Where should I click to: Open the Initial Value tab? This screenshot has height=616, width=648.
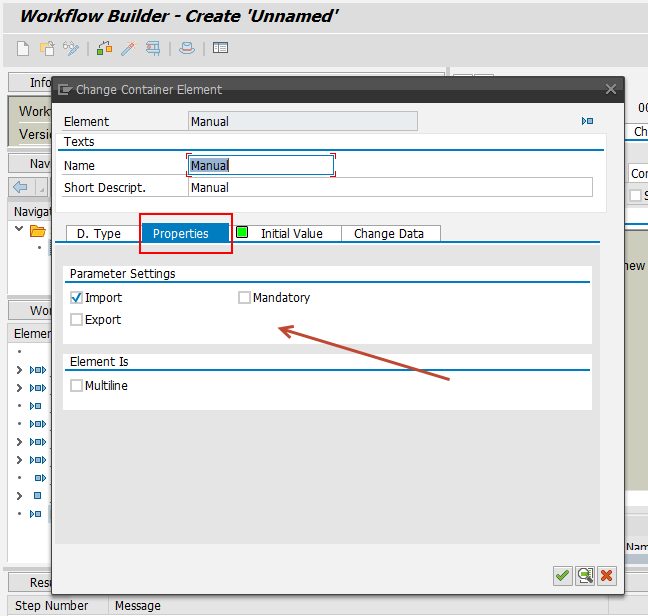click(291, 234)
